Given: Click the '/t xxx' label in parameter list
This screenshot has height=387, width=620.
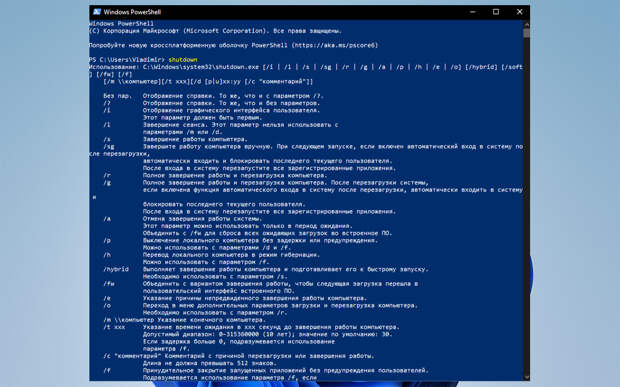Looking at the screenshot, I should tap(114, 327).
